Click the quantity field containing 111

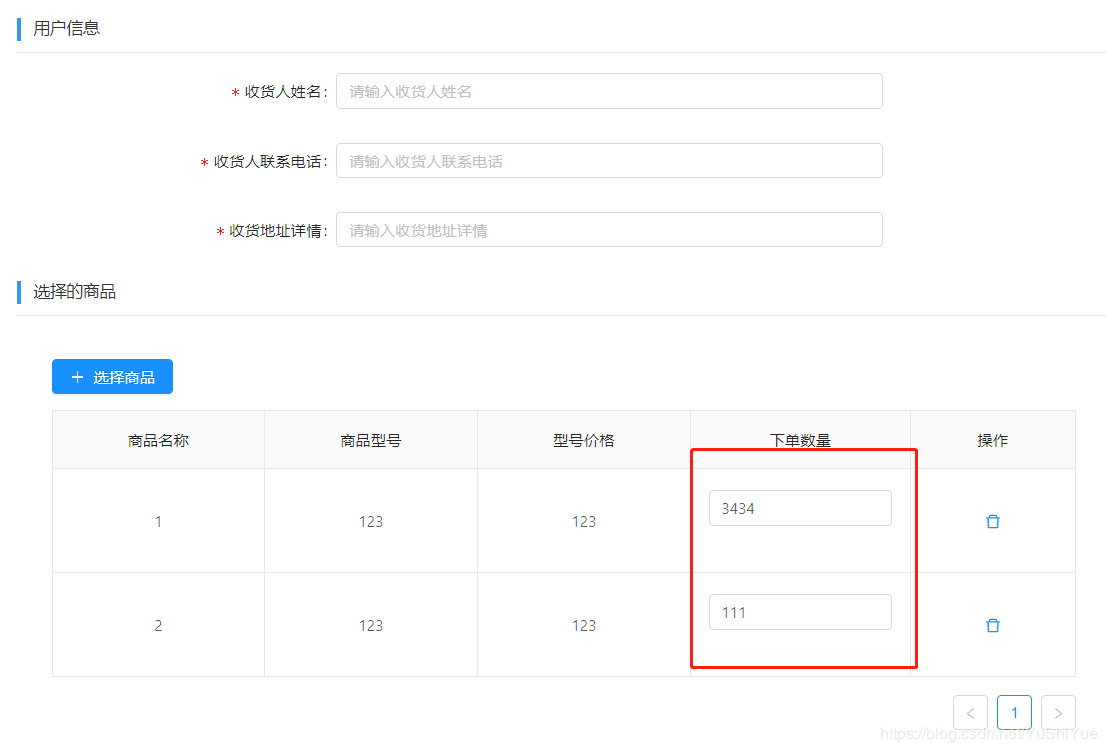(x=799, y=612)
